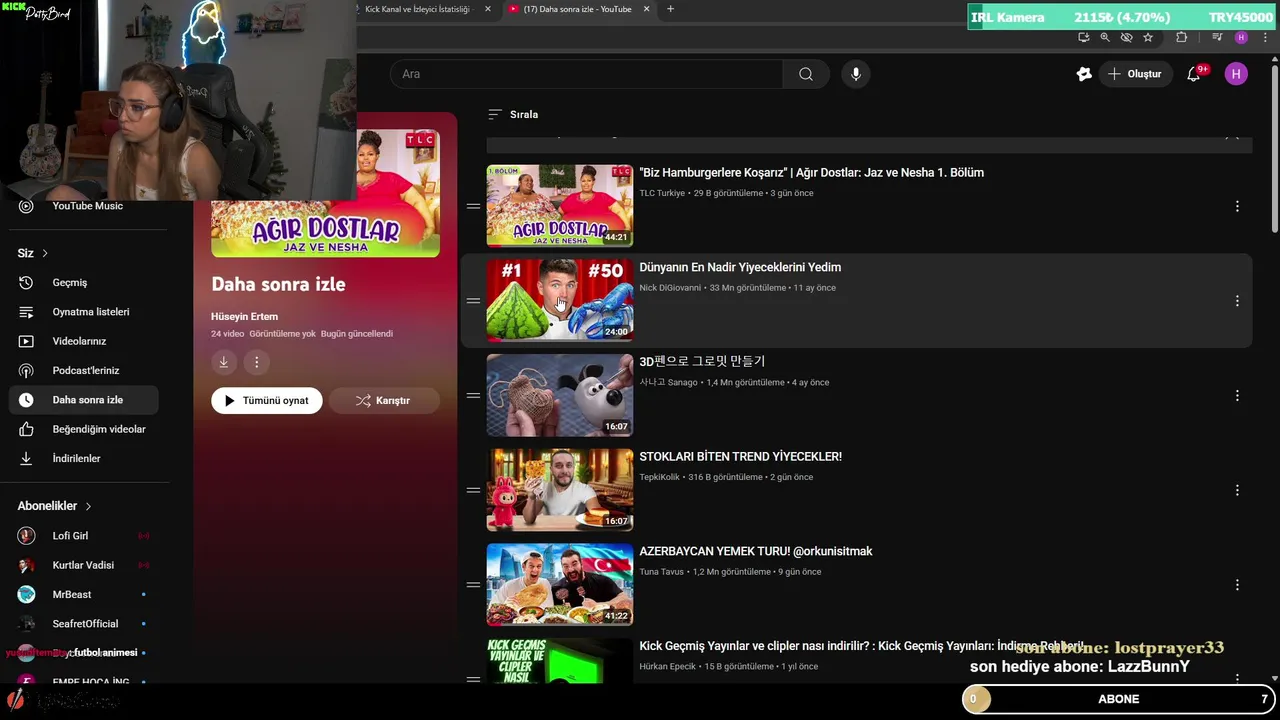Click Lofi Girl channel avatar
1280x720 pixels.
pos(27,536)
